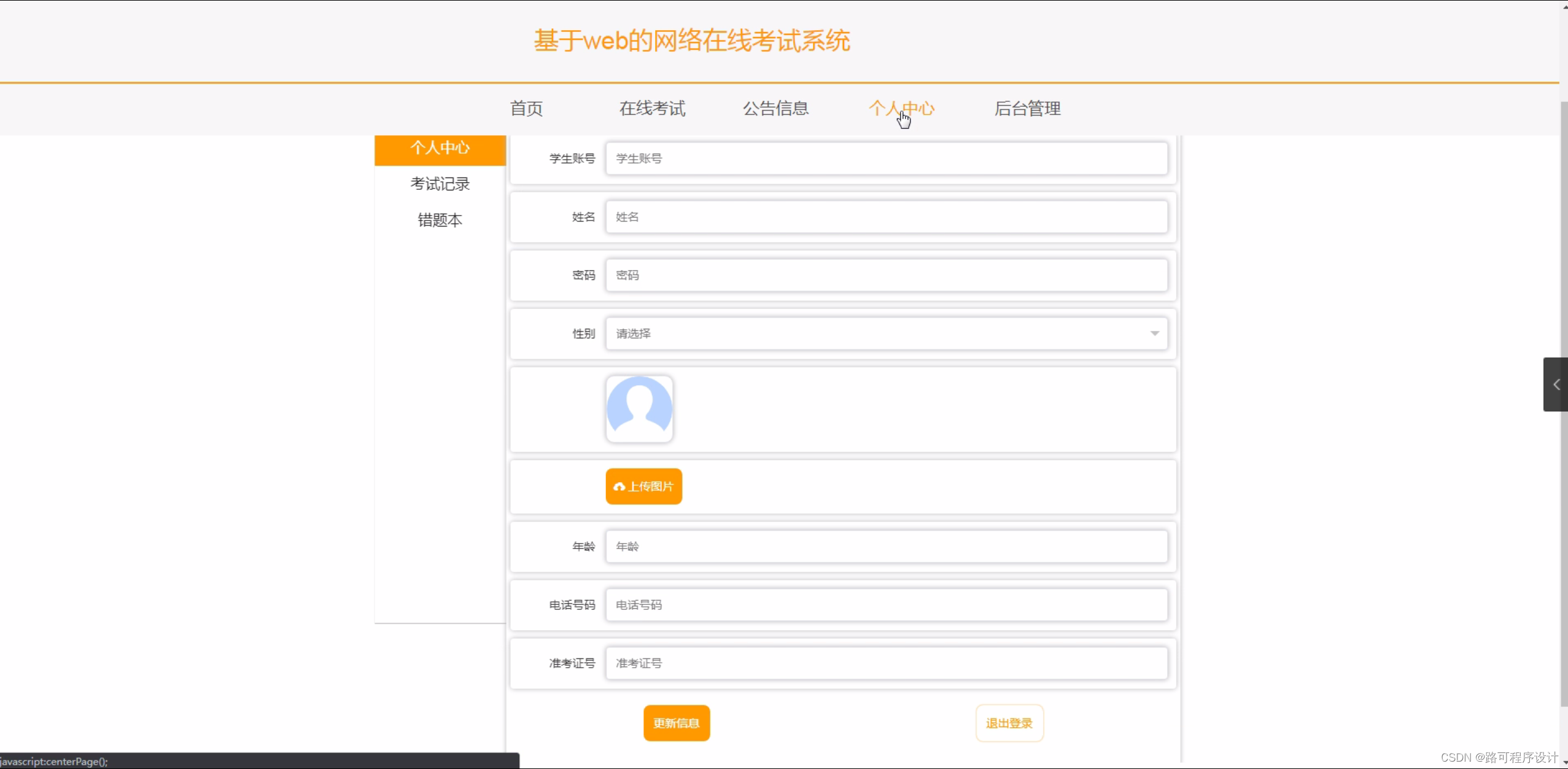Click the 年龄 field label
The height and width of the screenshot is (769, 1568).
(584, 546)
